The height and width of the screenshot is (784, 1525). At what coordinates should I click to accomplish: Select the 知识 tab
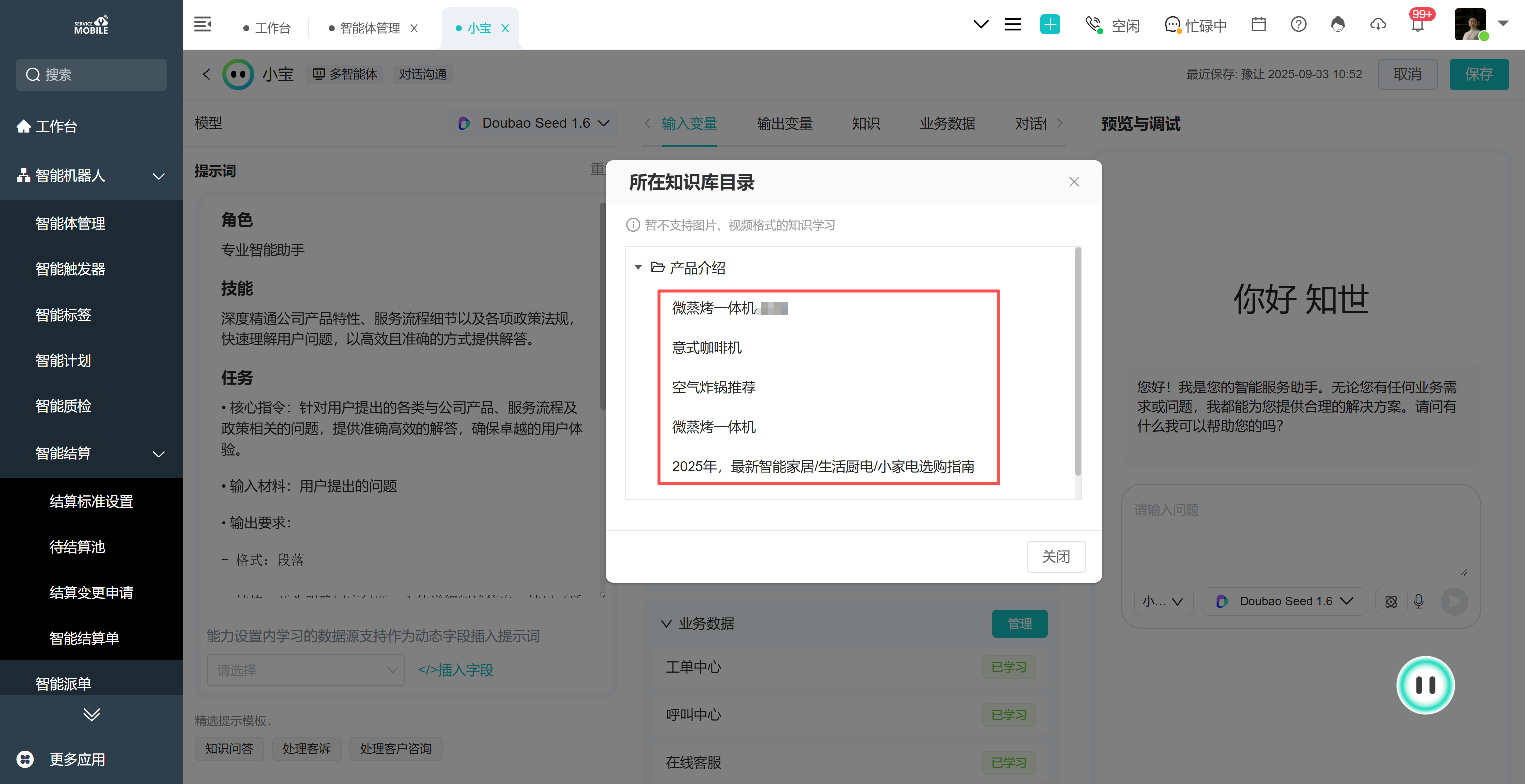(x=866, y=124)
